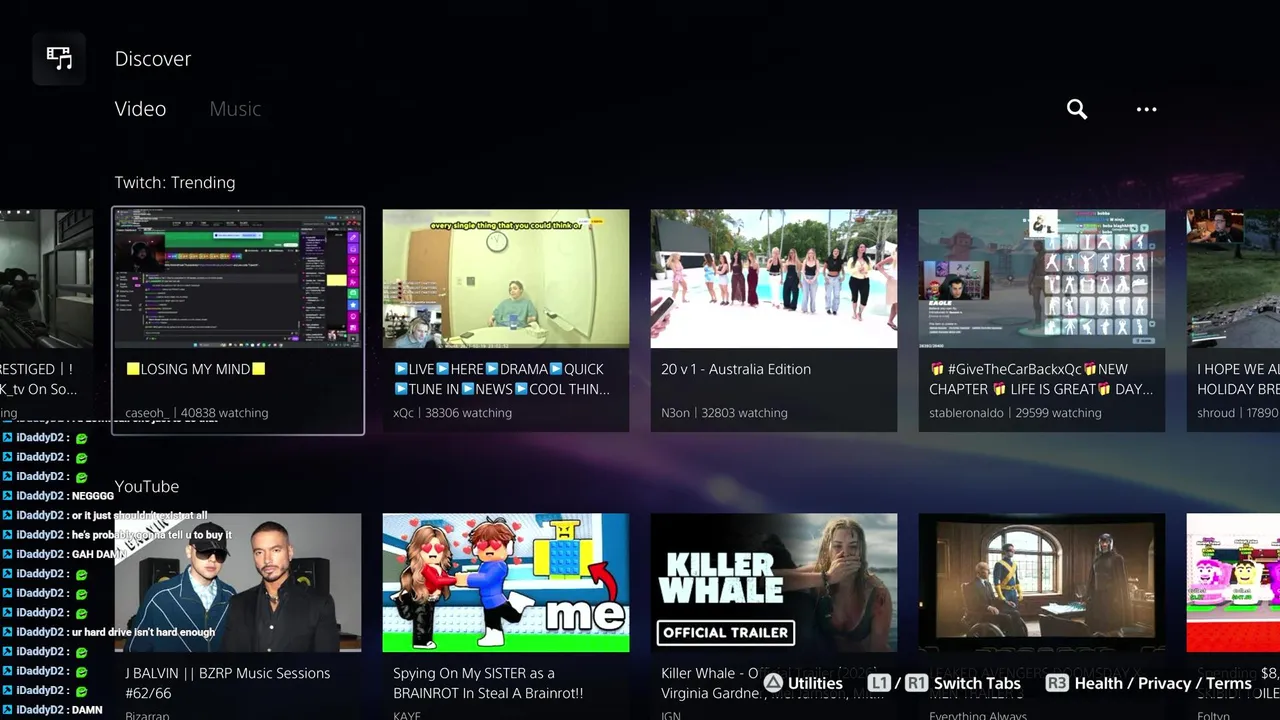This screenshot has height=720, width=1280.
Task: Open the partially visible PRESTIGED stream card
Action: click(46, 320)
